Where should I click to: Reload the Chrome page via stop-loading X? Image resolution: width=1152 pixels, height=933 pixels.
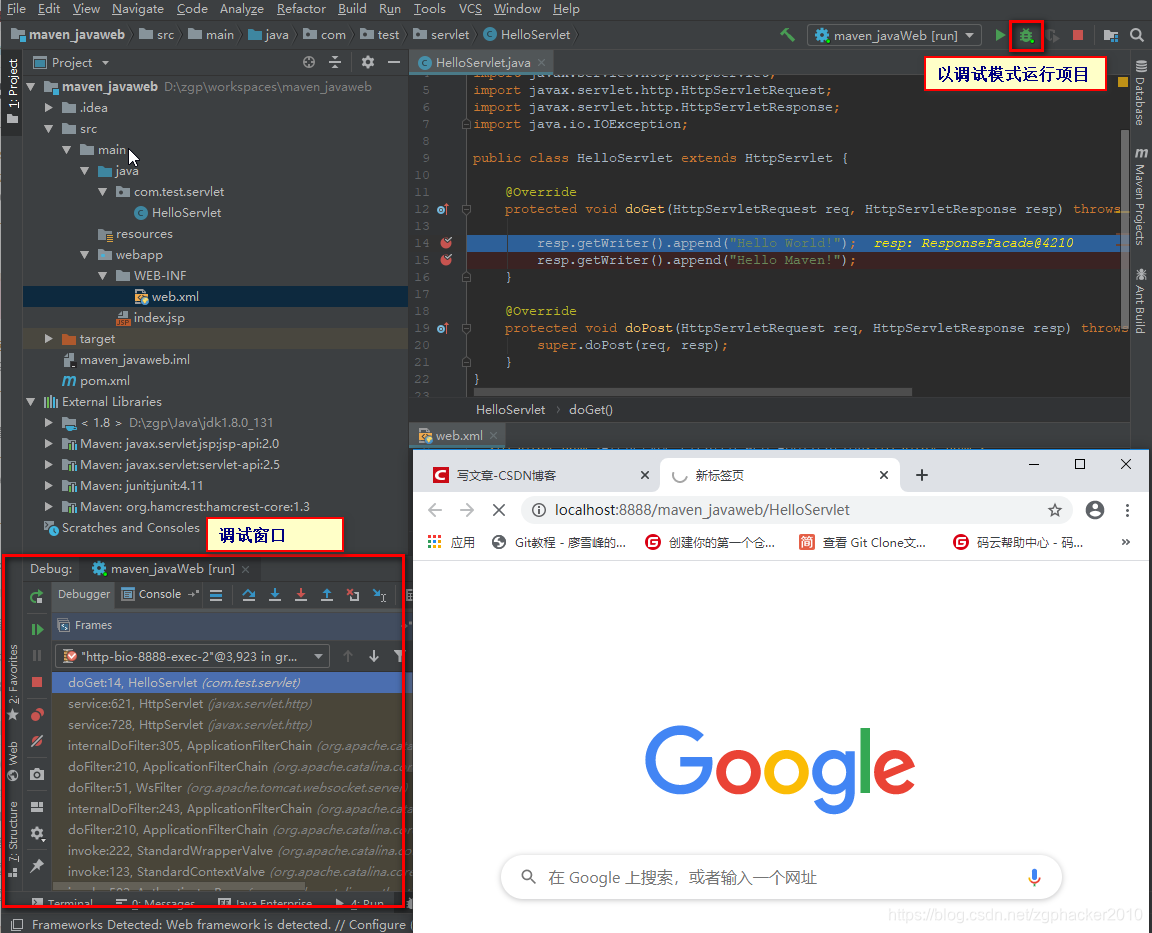point(498,510)
